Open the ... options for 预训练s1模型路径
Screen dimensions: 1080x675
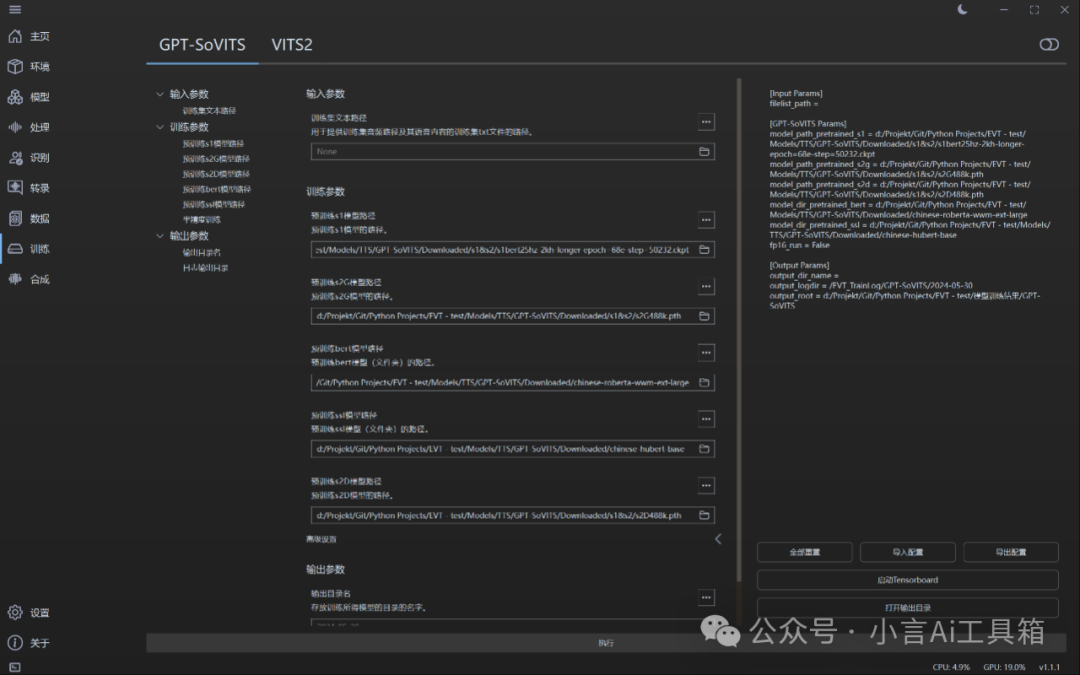tap(706, 220)
